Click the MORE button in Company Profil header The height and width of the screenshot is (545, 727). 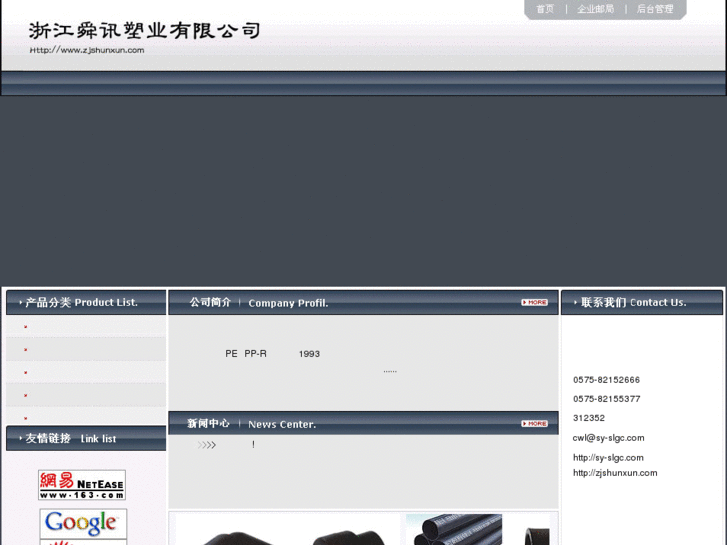(534, 302)
